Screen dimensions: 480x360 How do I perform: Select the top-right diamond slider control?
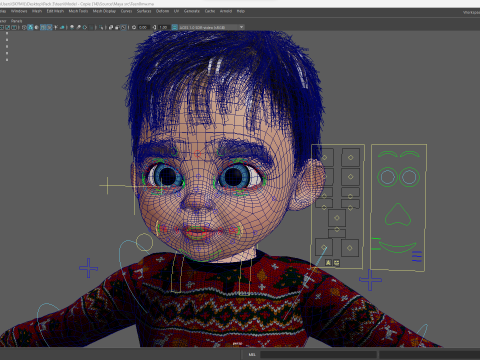(350, 157)
